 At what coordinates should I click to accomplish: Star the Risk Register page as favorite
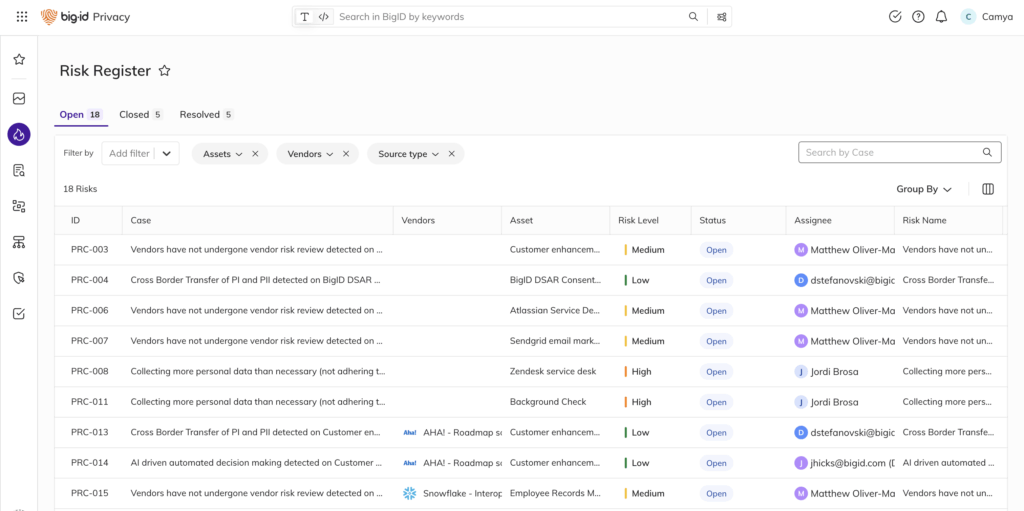165,71
